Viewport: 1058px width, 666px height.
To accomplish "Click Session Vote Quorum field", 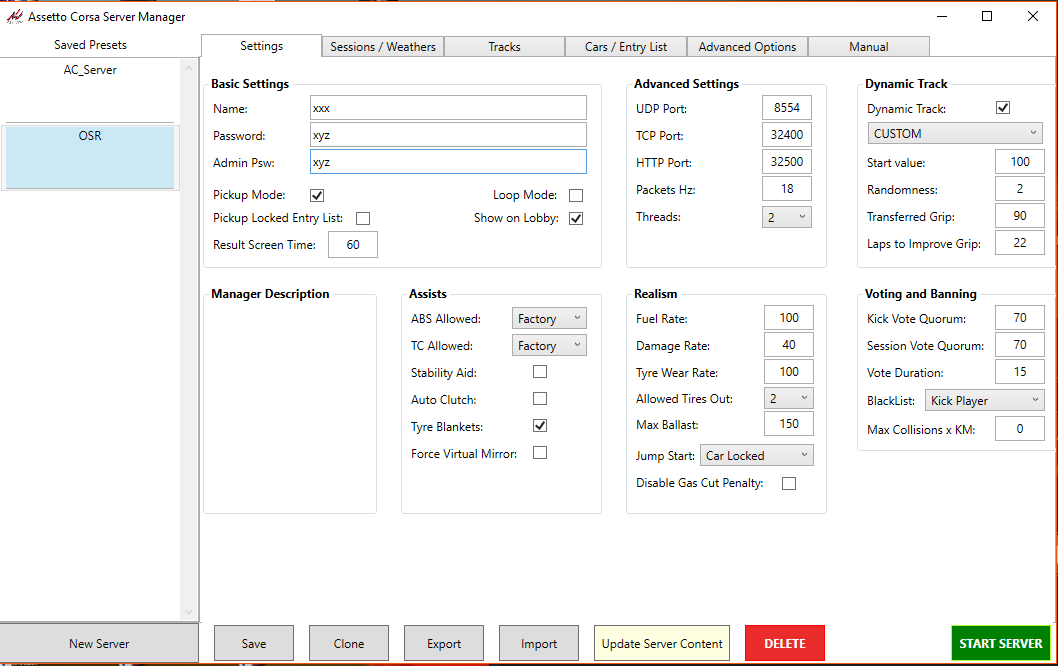I will (x=1020, y=345).
